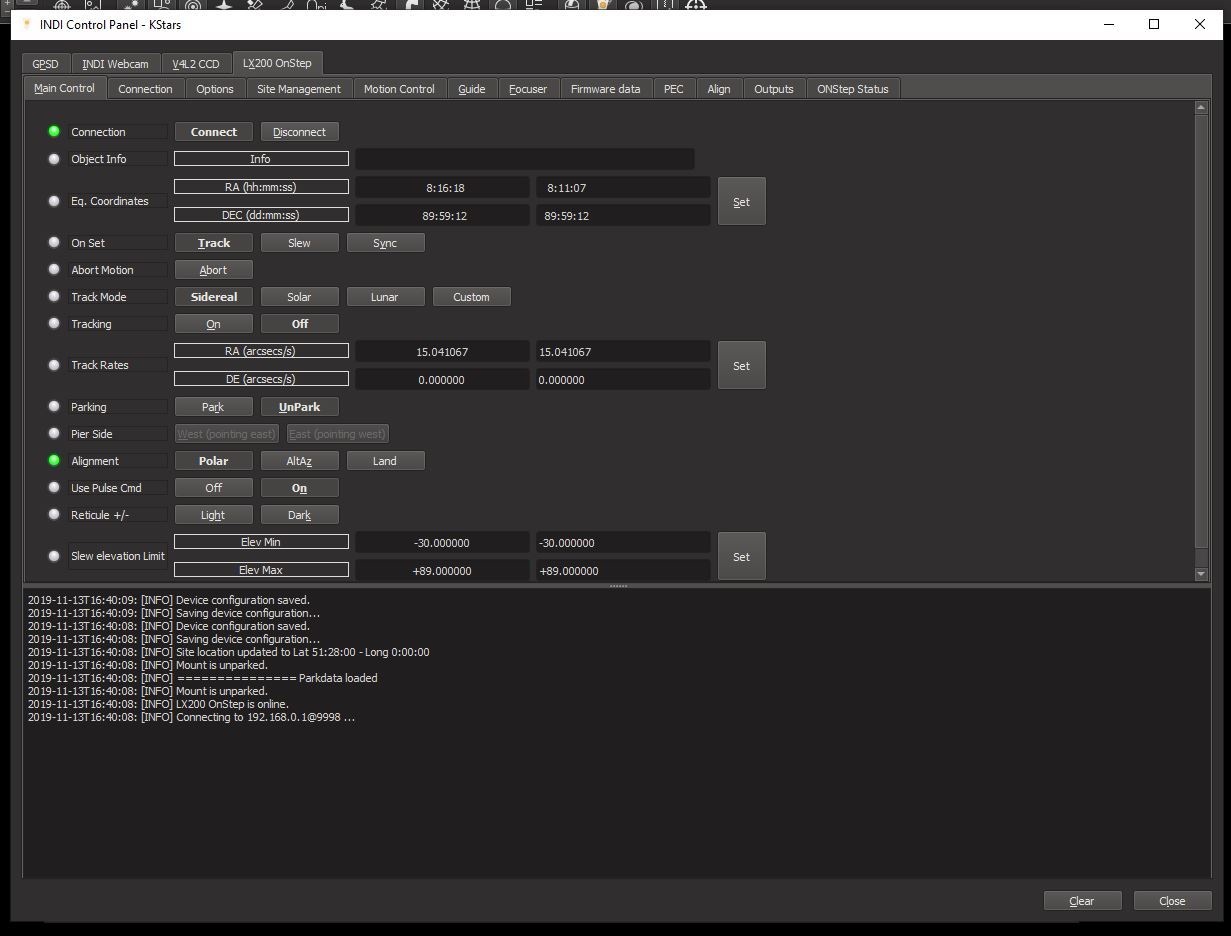This screenshot has width=1231, height=936.
Task: Switch to the Options tab
Action: click(x=215, y=89)
